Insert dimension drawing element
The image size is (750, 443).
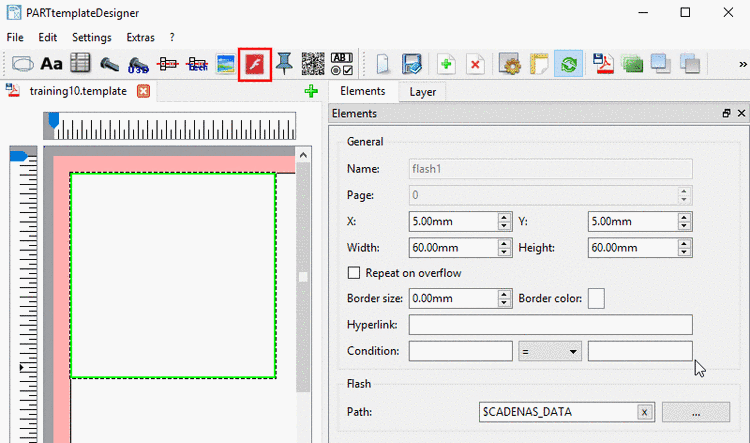167,64
